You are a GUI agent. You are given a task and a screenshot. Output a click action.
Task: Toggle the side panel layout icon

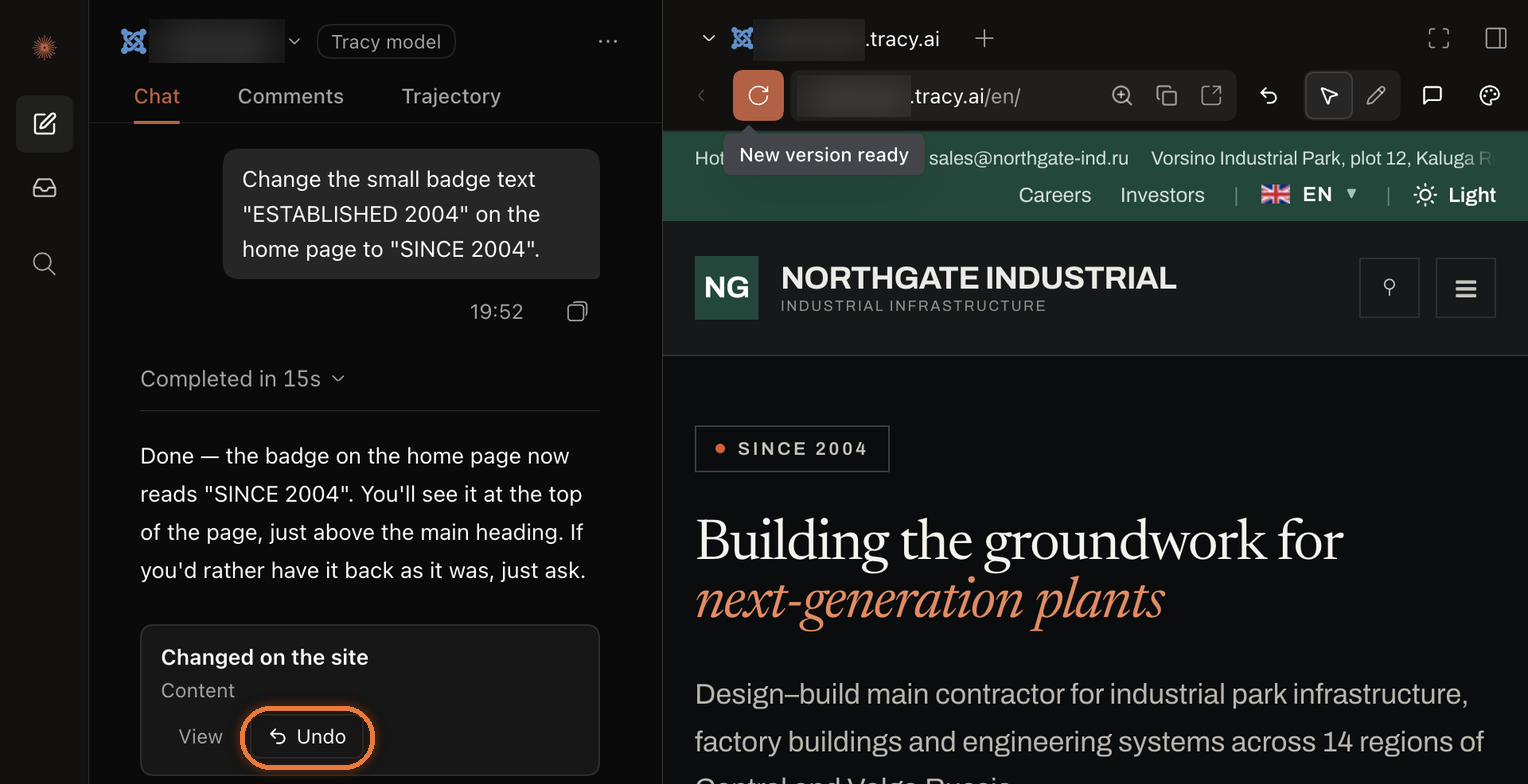pyautogui.click(x=1496, y=39)
